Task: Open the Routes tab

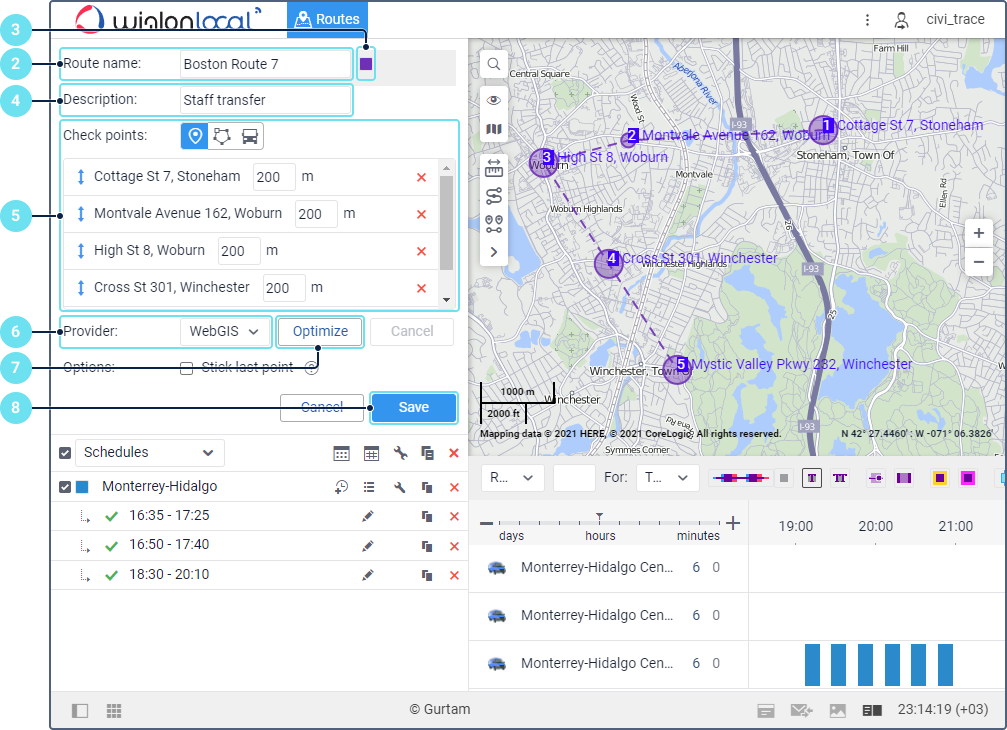Action: pyautogui.click(x=328, y=19)
